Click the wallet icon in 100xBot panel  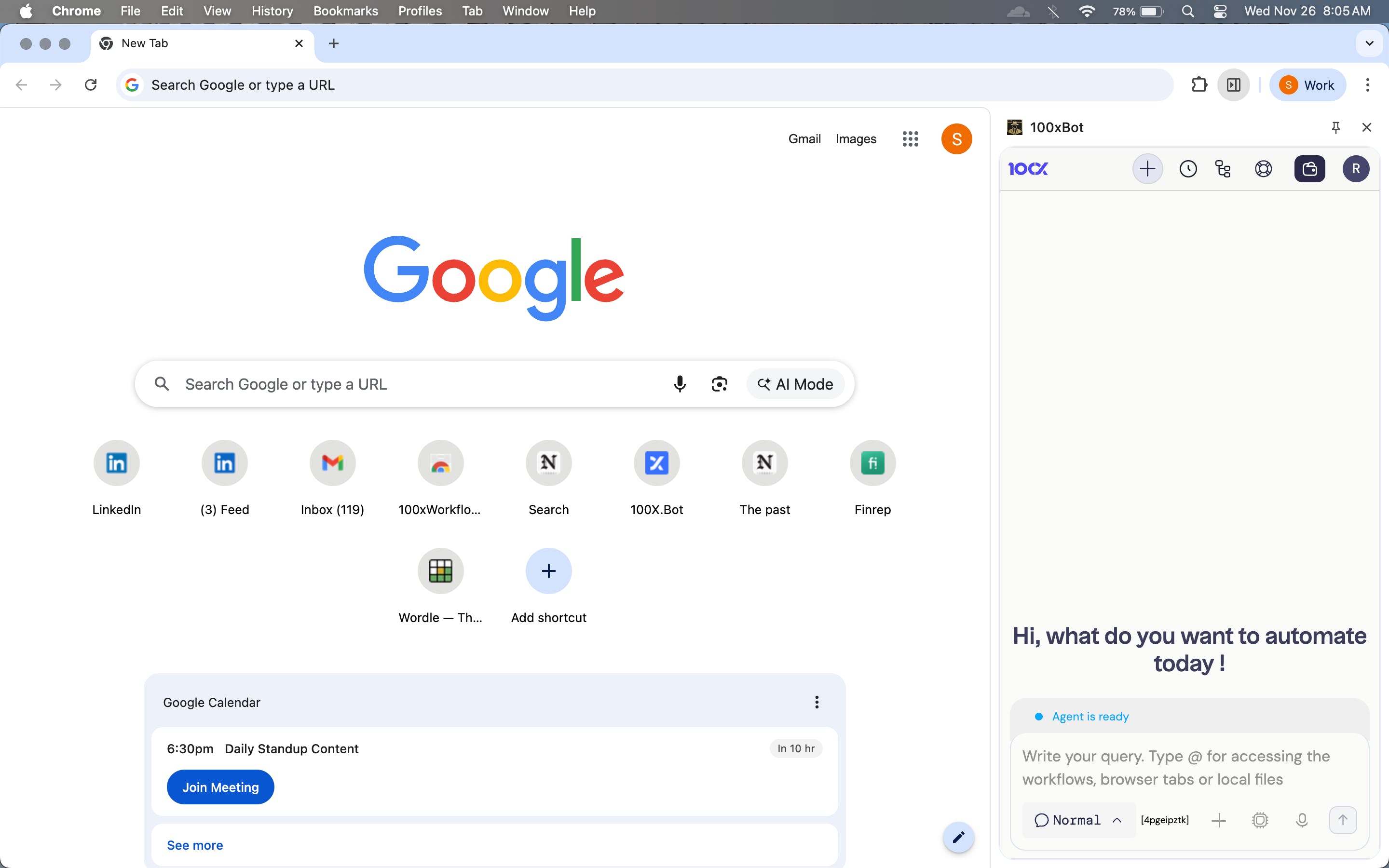[x=1309, y=169]
